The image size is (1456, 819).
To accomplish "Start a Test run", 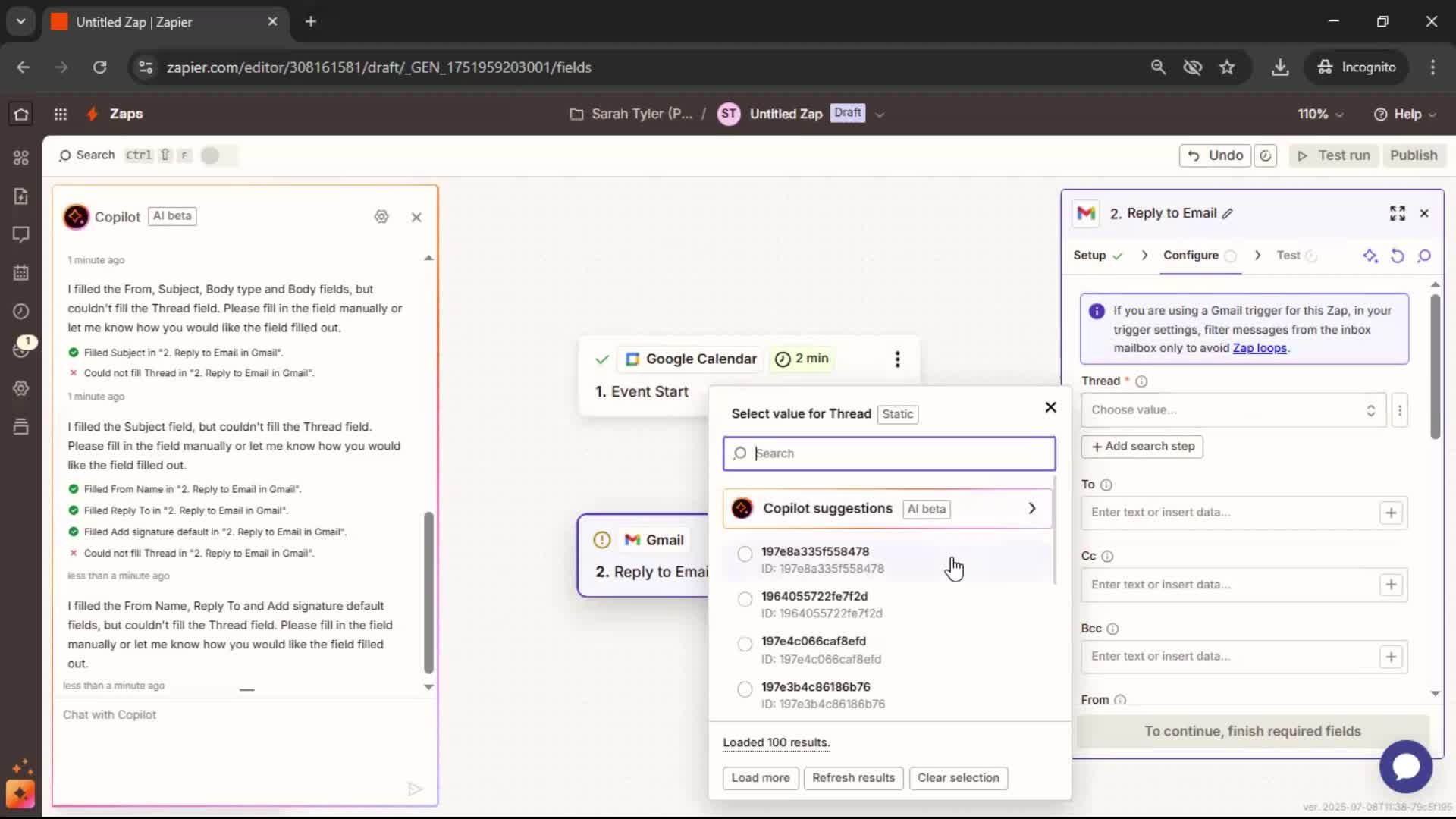I will click(1333, 155).
